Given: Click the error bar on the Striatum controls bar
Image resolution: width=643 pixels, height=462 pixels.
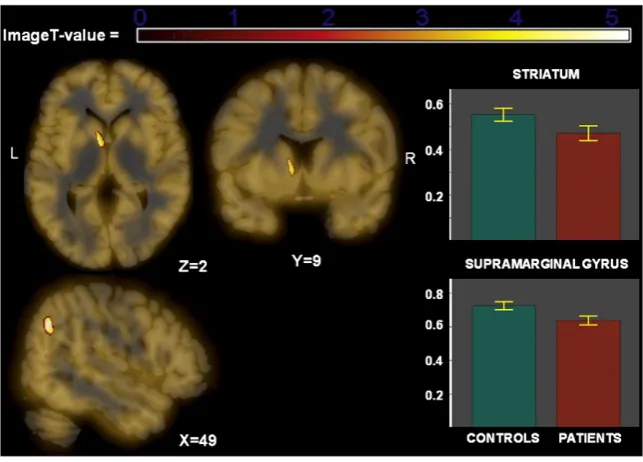Looking at the screenshot, I should pyautogui.click(x=503, y=115).
